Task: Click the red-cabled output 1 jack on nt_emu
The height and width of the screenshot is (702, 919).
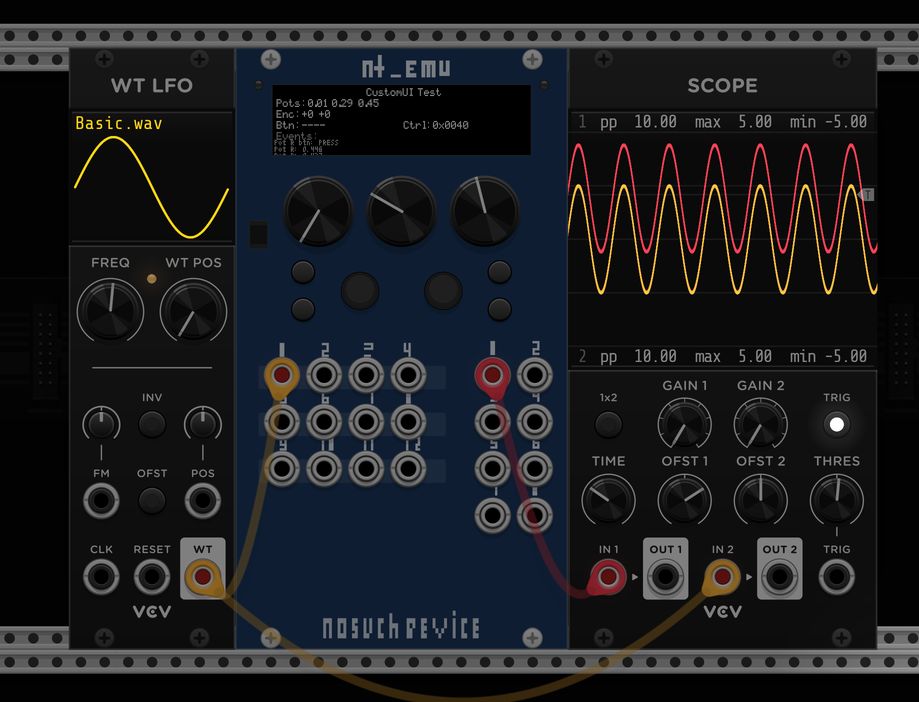Action: coord(492,376)
